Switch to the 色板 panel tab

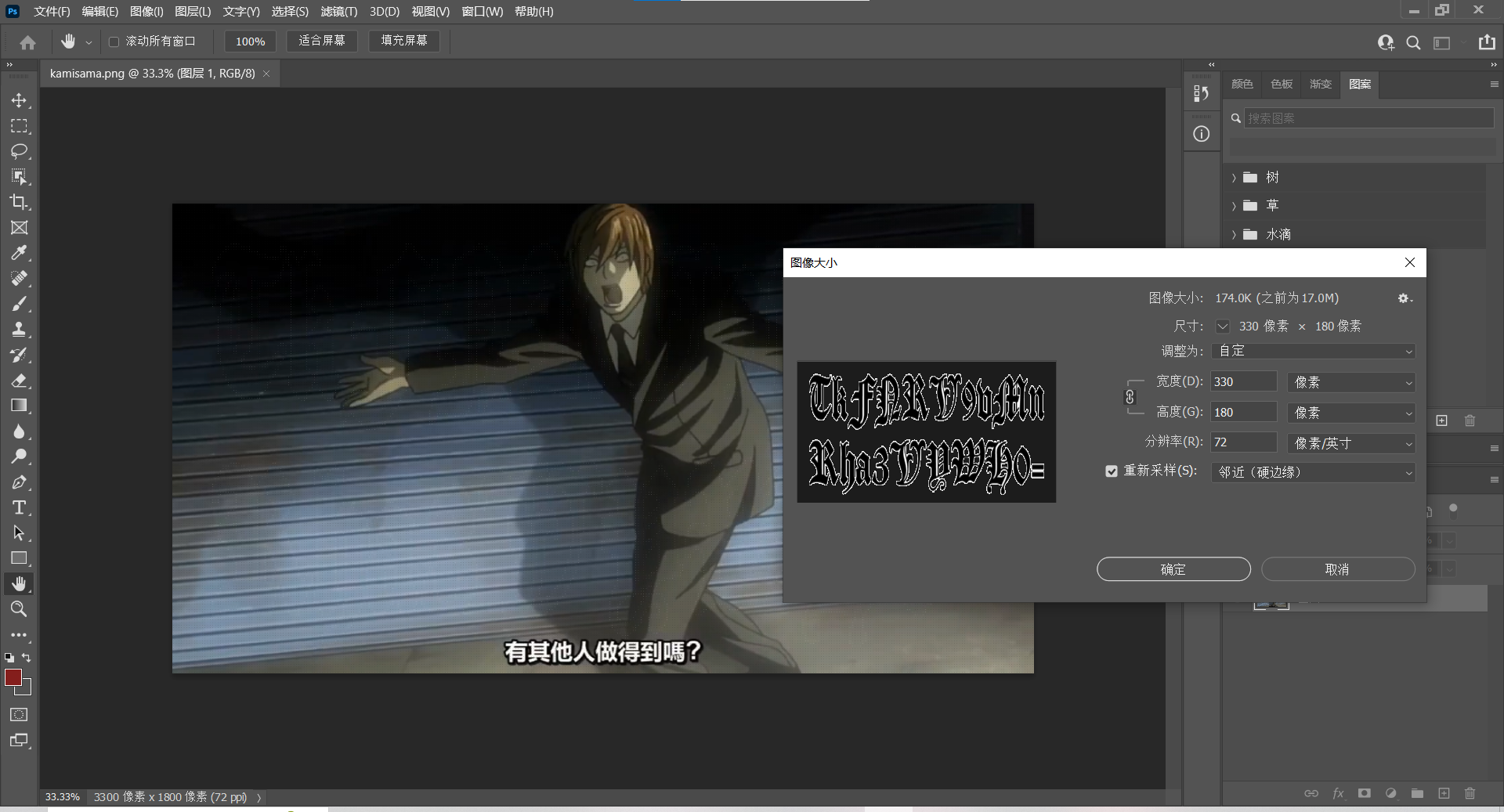coord(1282,84)
